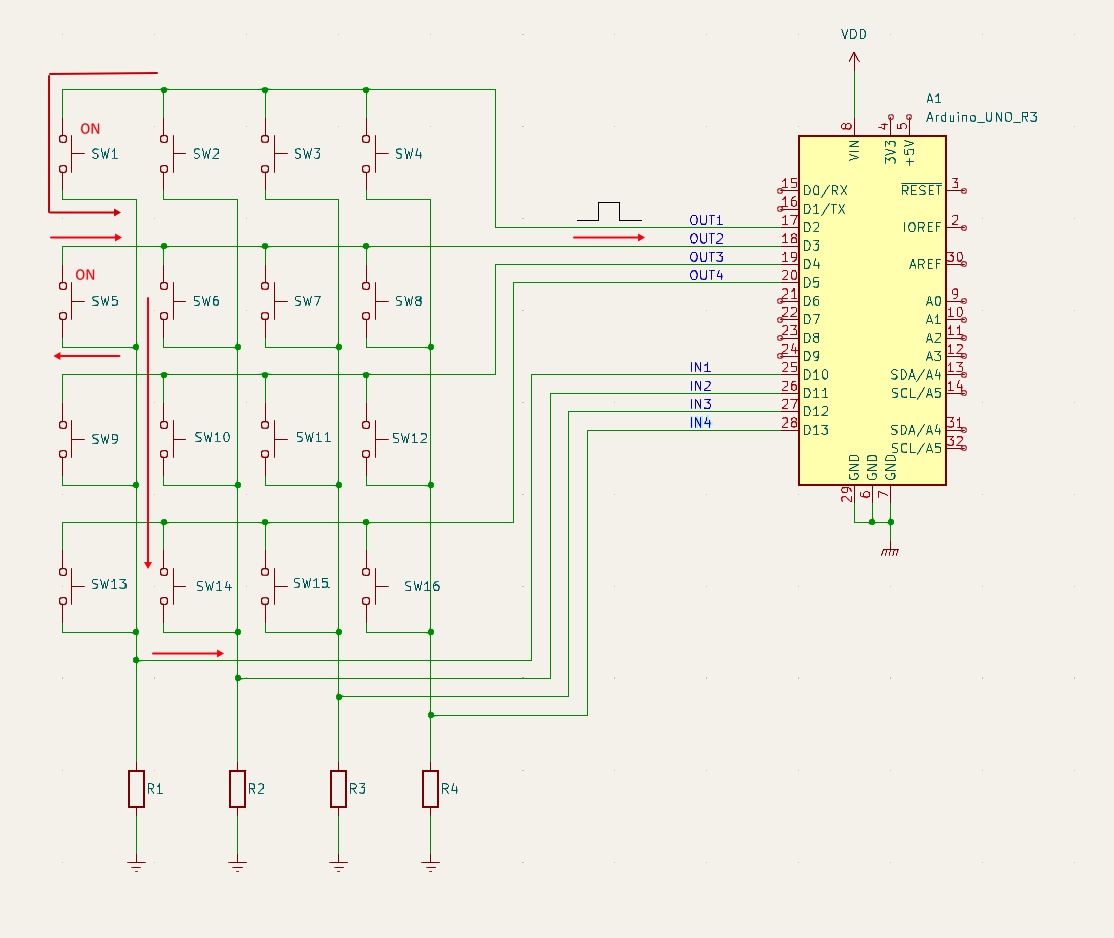Screen dimensions: 1114x938
Task: Click the A1 reference designator
Action: coord(933,98)
